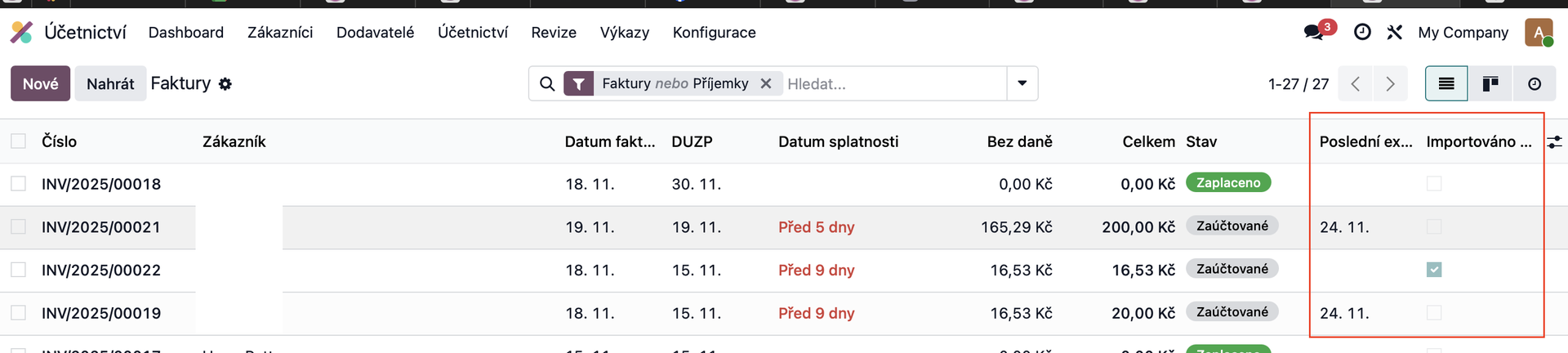Switch to kanban view

click(1490, 83)
